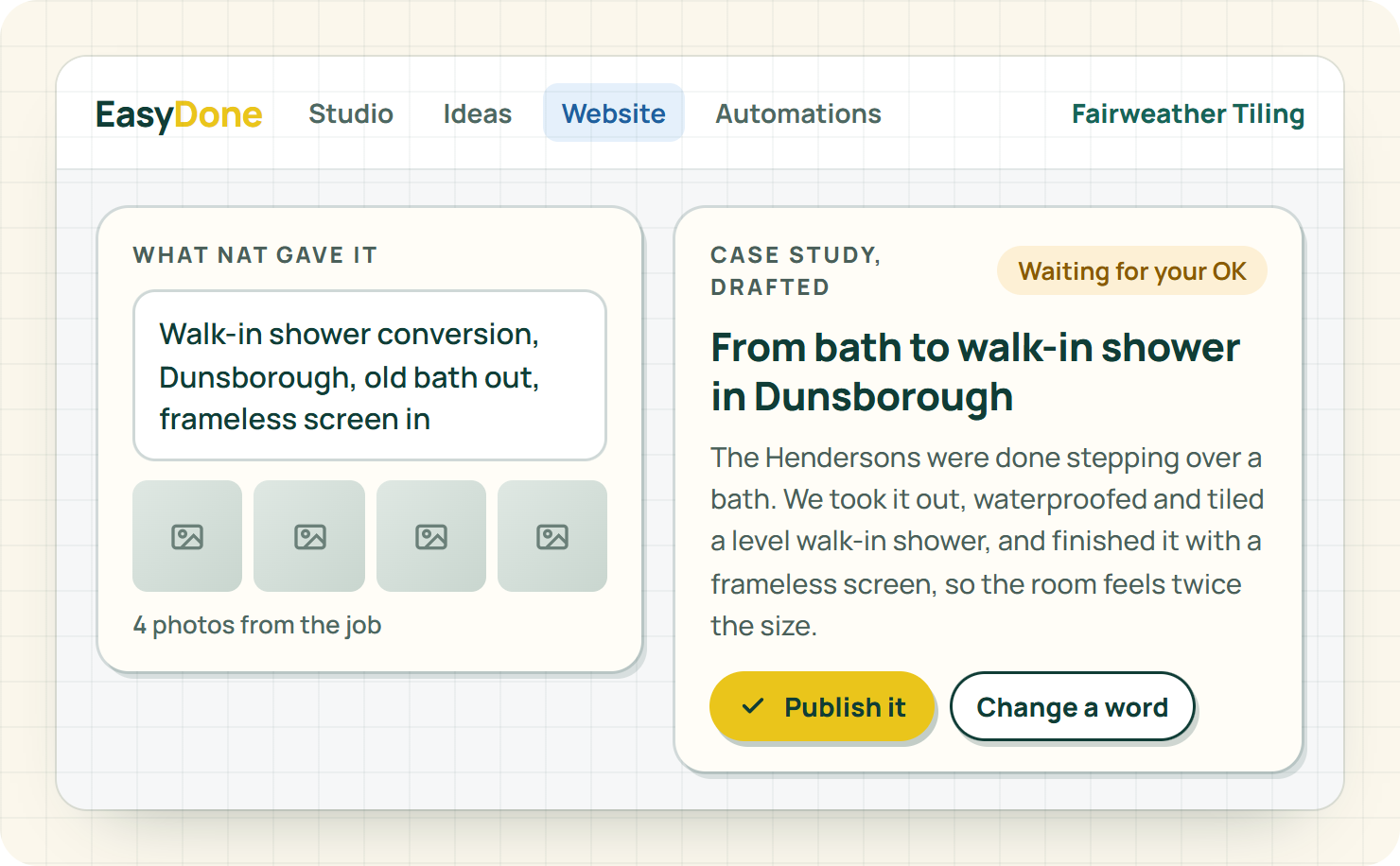Screen dimensions: 1400x866
Task: Click the Waiting for your OK badge
Action: click(x=1132, y=271)
